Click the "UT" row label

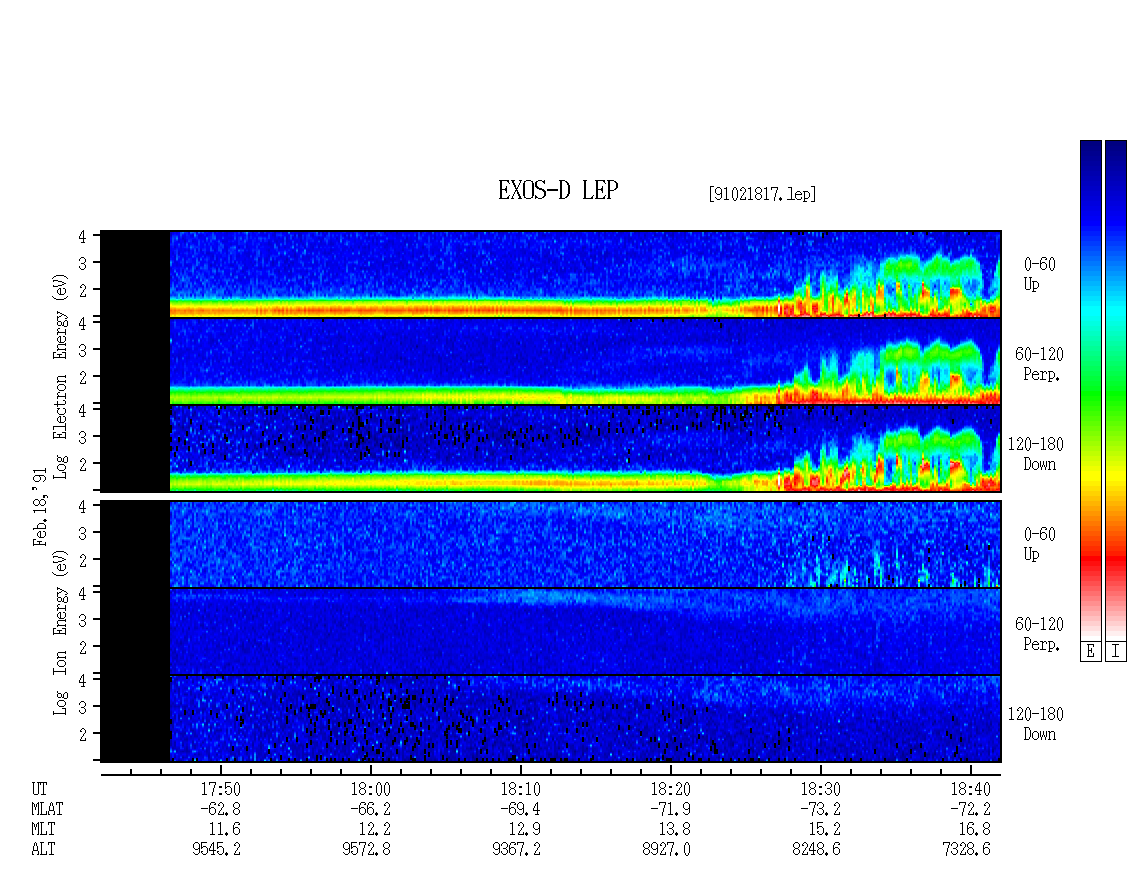point(39,789)
